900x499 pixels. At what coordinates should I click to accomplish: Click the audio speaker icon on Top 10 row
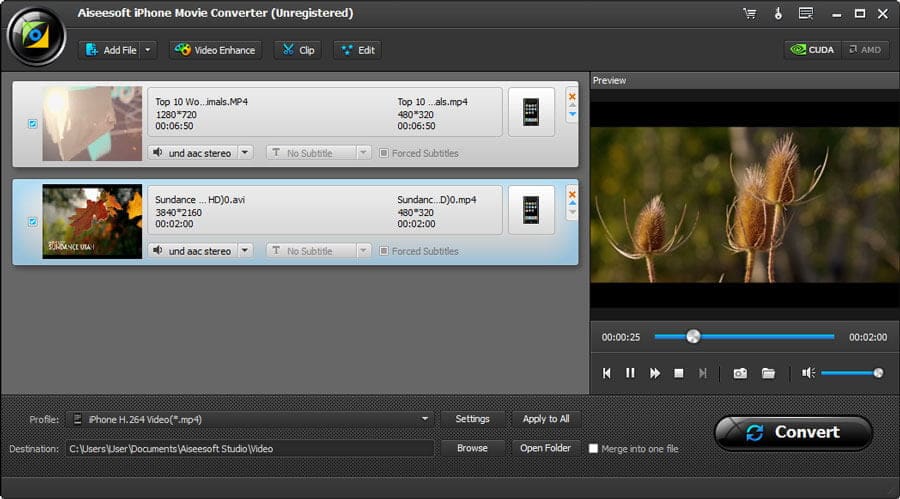tap(157, 153)
